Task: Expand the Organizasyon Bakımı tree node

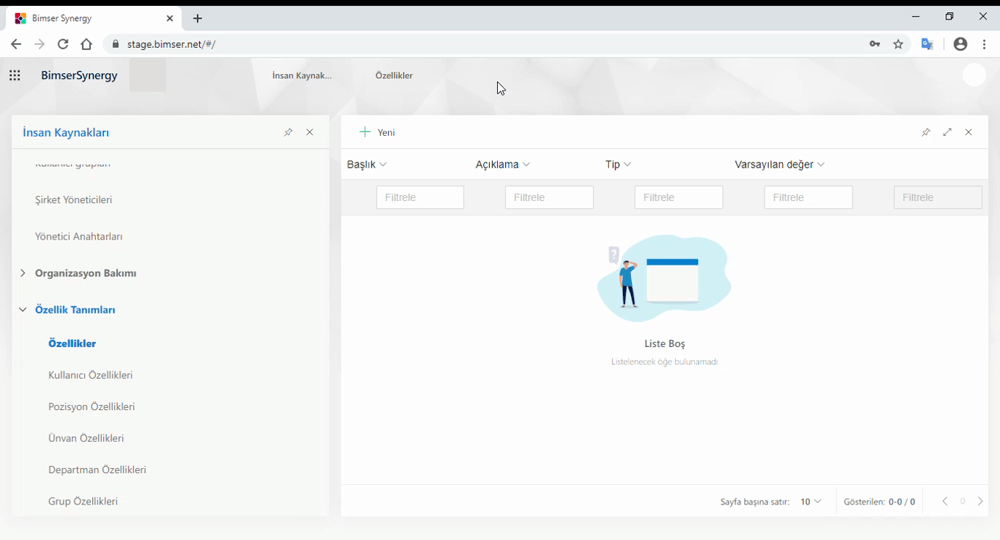Action: (23, 273)
